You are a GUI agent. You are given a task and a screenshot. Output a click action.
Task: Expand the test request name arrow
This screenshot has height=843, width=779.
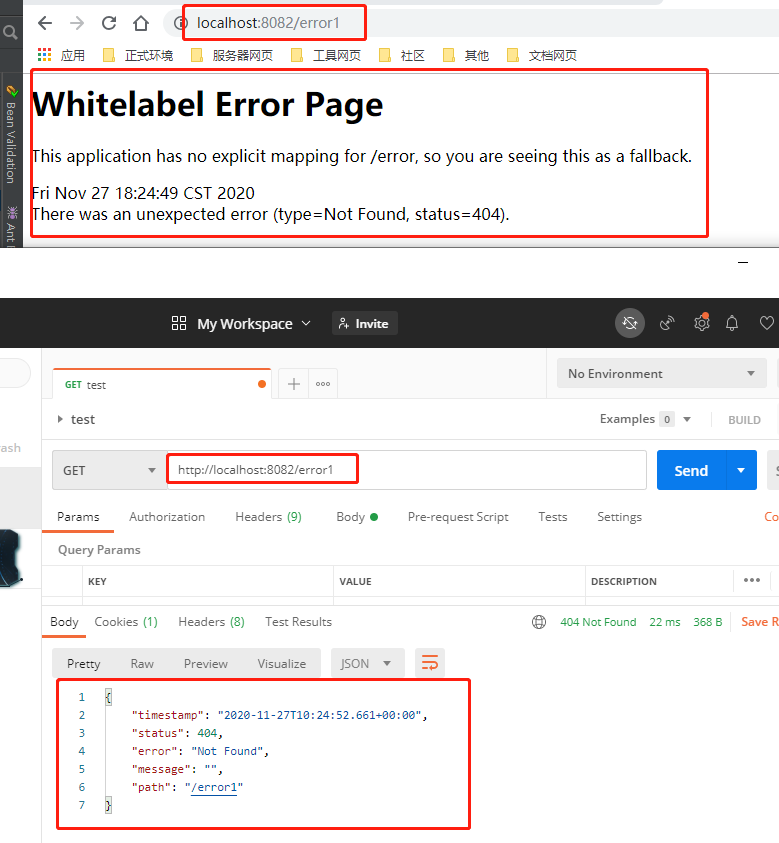[60, 419]
